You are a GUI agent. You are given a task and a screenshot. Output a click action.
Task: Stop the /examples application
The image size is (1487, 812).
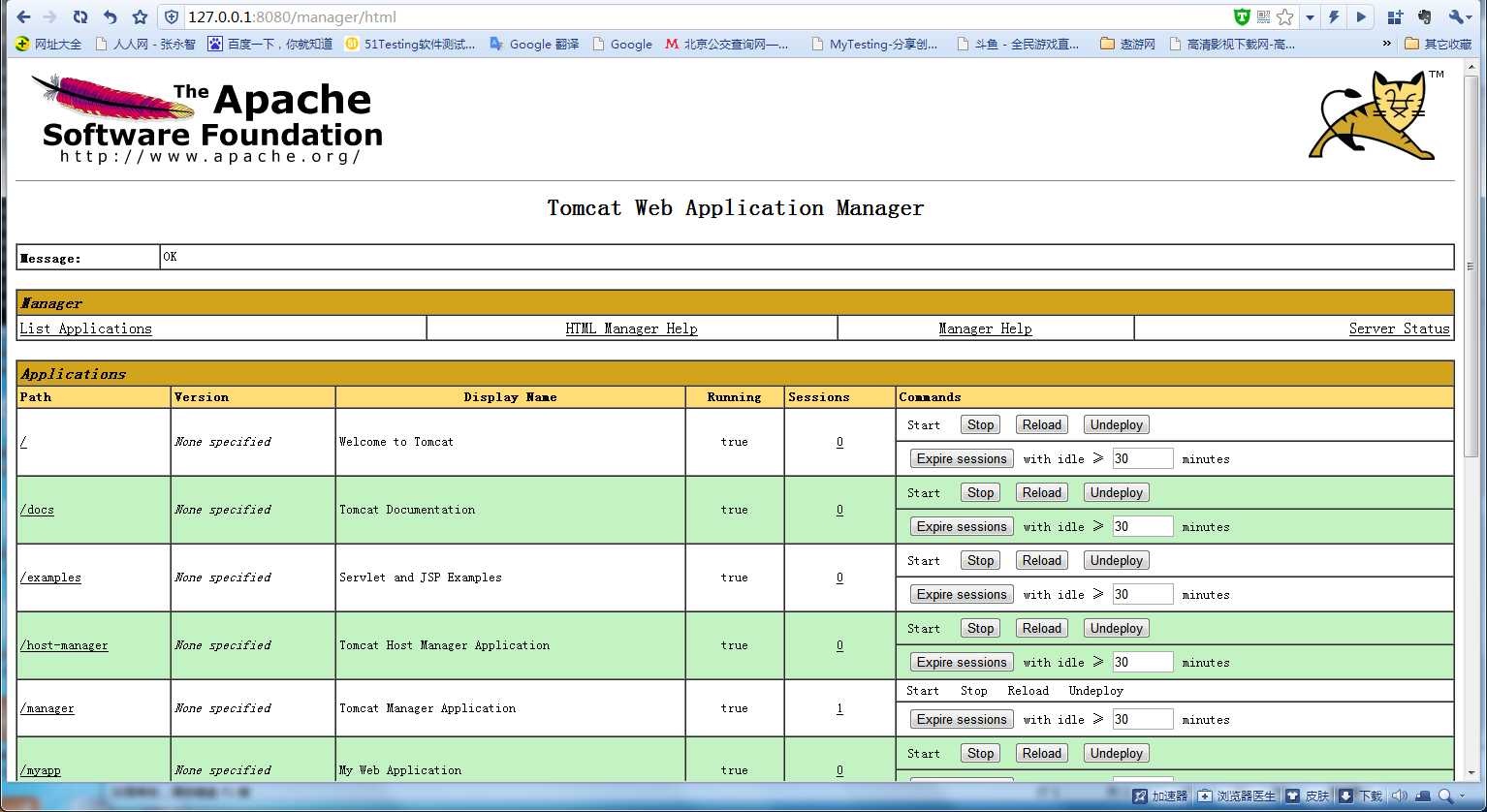(980, 560)
